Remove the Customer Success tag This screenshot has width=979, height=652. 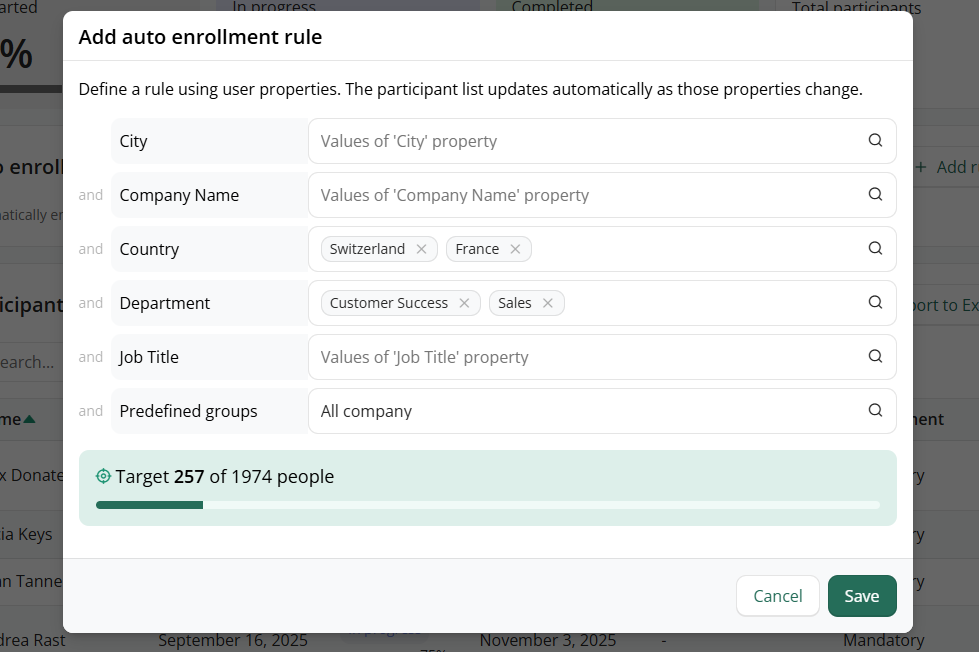click(464, 303)
